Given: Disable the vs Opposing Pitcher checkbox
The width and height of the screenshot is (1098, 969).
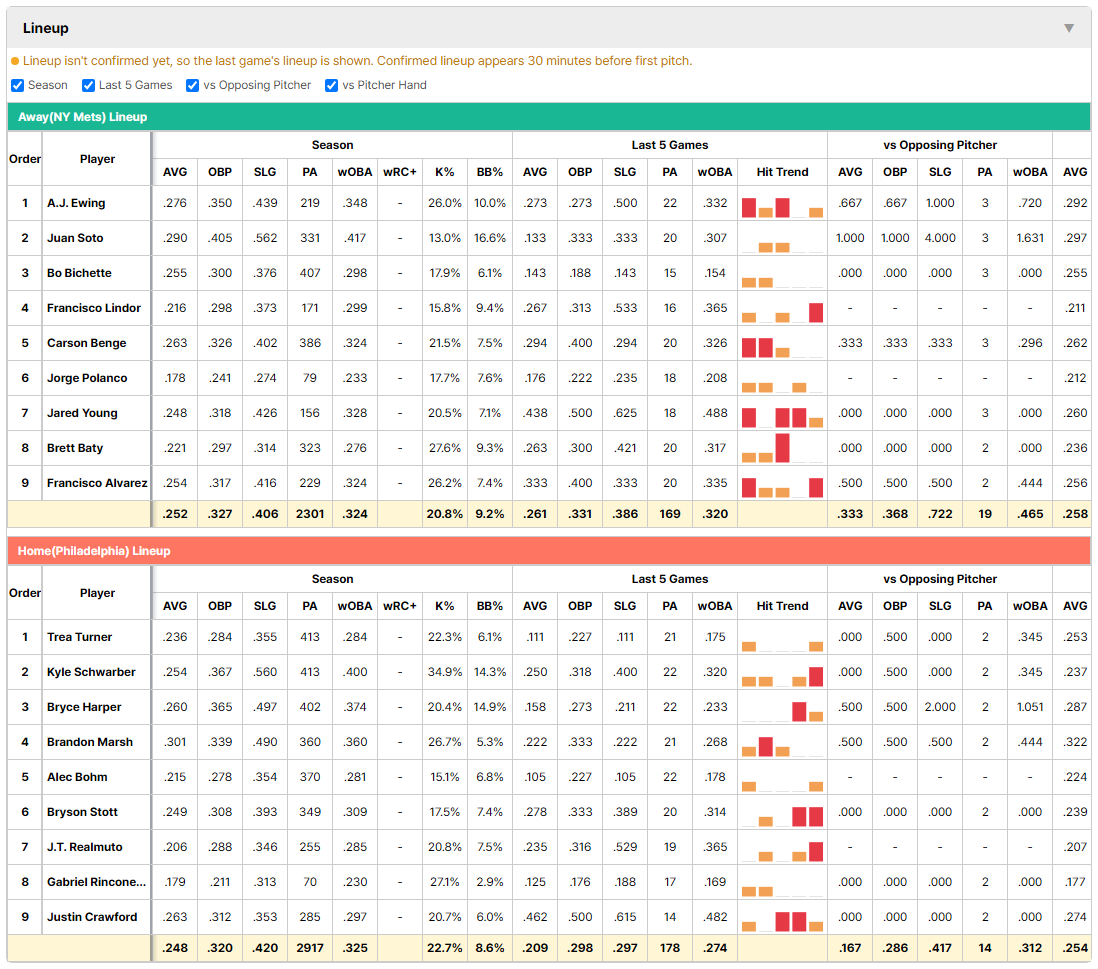Looking at the screenshot, I should pyautogui.click(x=192, y=85).
